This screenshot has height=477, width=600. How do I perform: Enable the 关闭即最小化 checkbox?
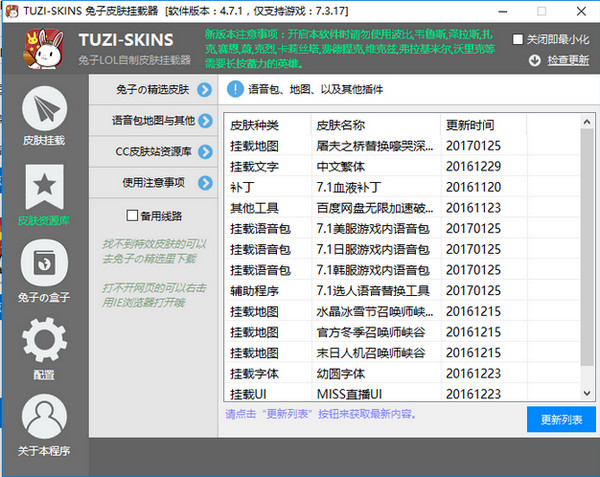pos(517,39)
